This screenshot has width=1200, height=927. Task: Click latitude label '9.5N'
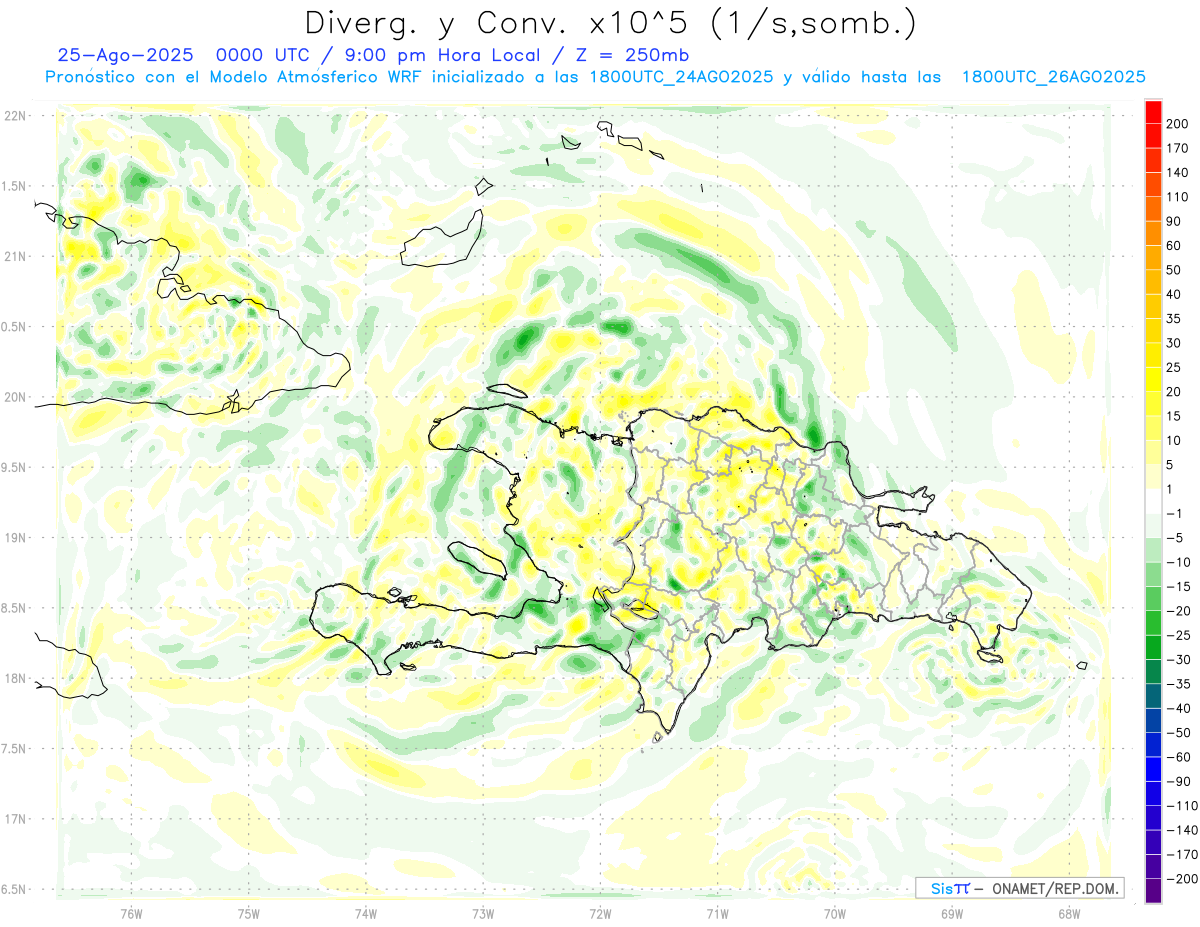click(x=14, y=467)
